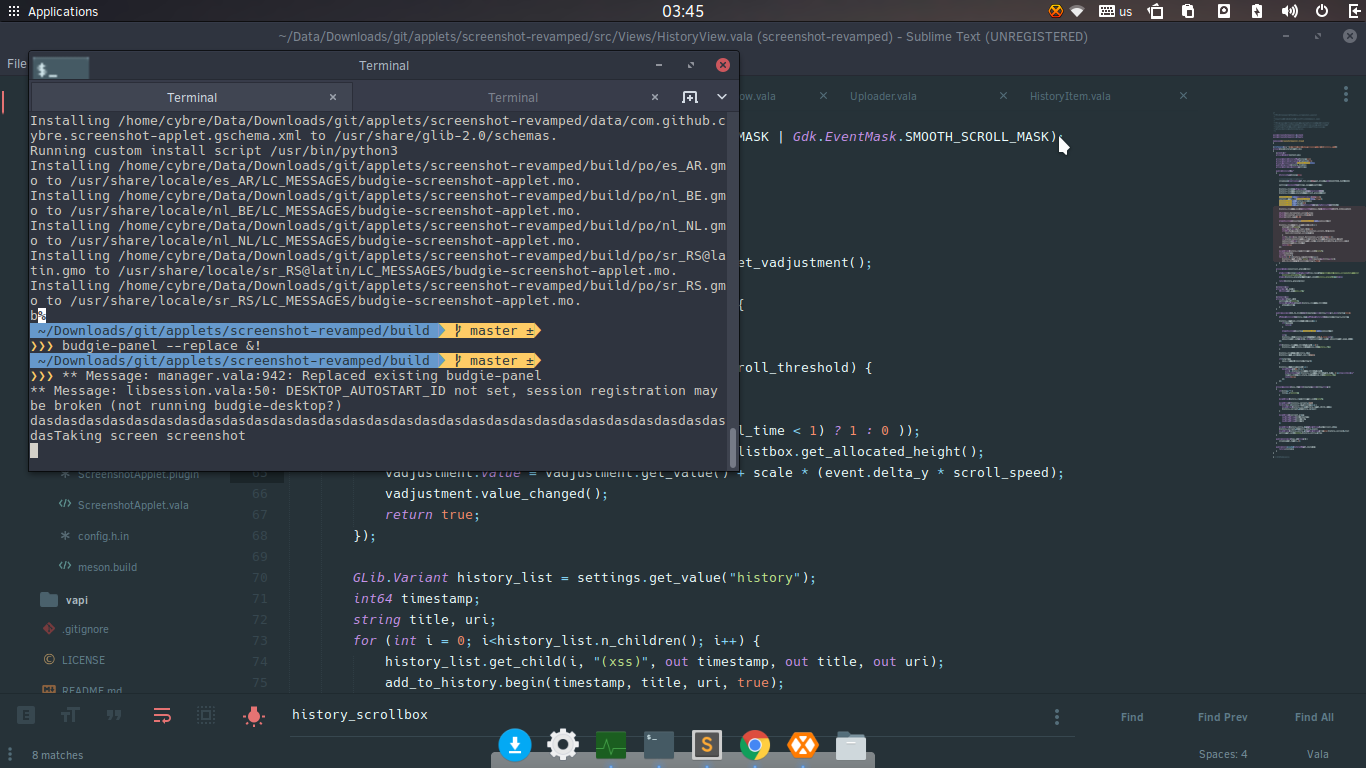Click the 8 matches status text

point(58,755)
